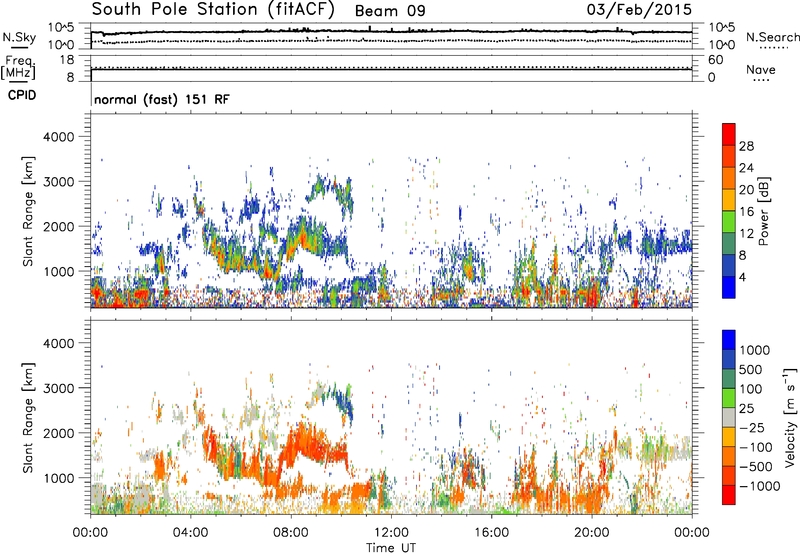The width and height of the screenshot is (800, 554).
Task: Select the '16' label on Power color bar
Action: (746, 212)
